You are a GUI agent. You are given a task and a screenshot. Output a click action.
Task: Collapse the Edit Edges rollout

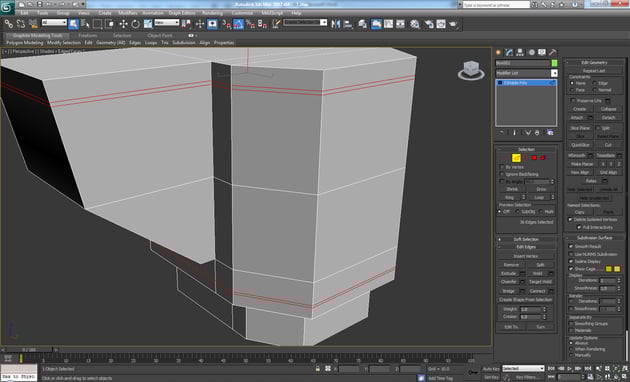coord(526,247)
